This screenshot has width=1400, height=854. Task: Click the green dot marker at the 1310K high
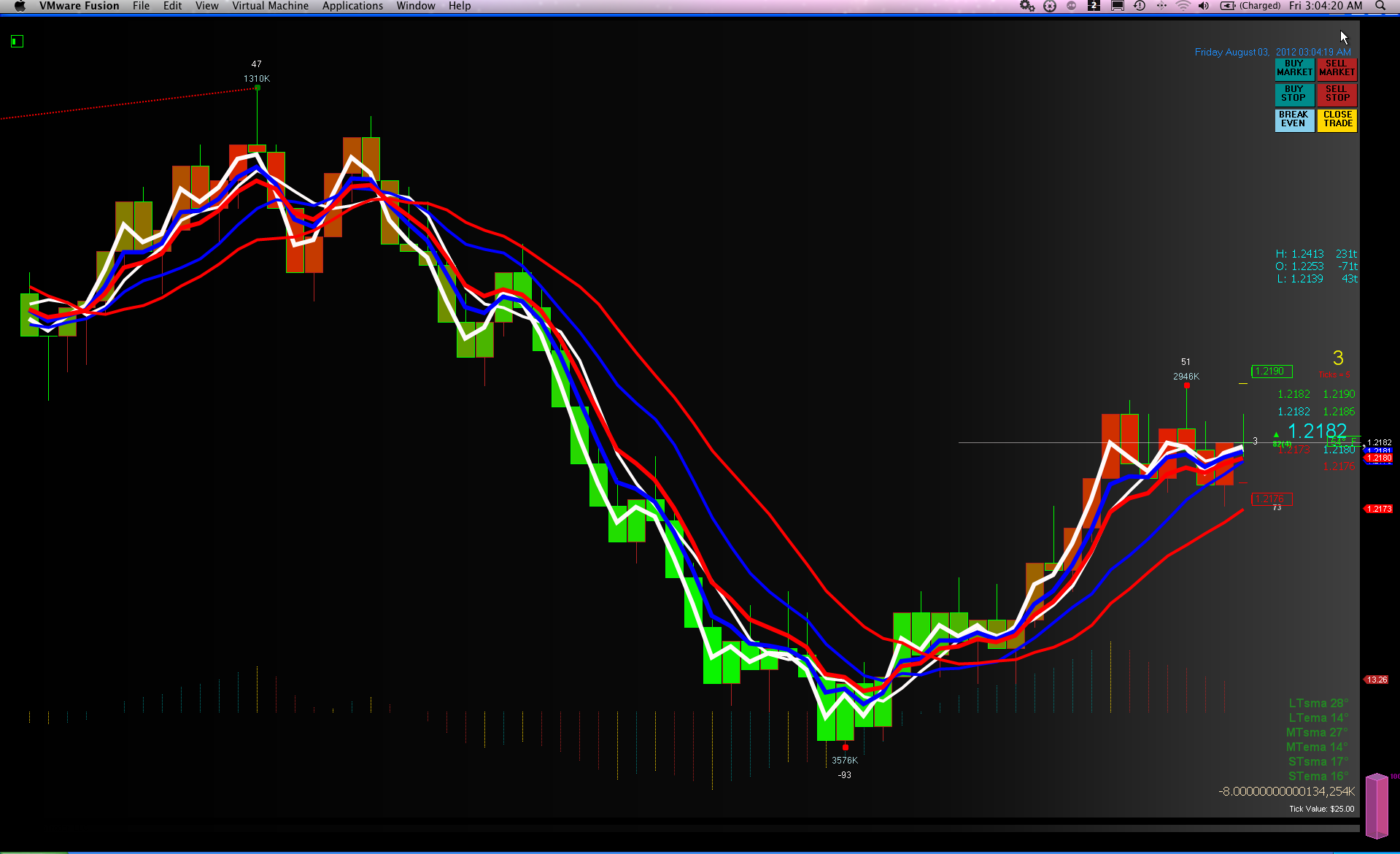tap(258, 88)
